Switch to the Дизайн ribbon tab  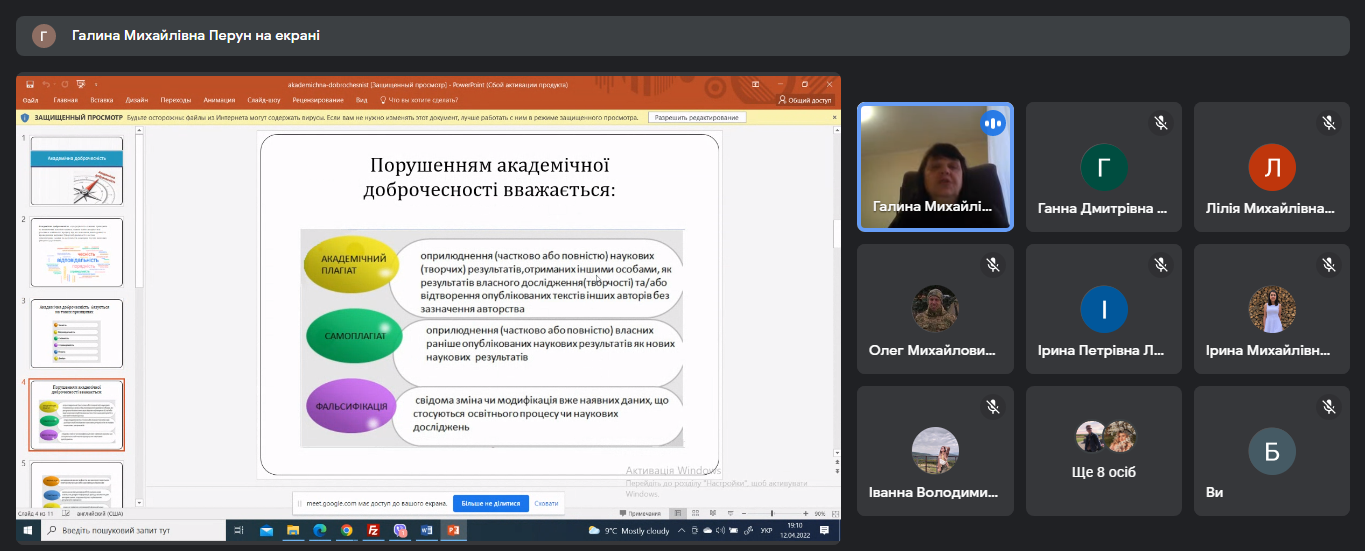click(x=137, y=100)
